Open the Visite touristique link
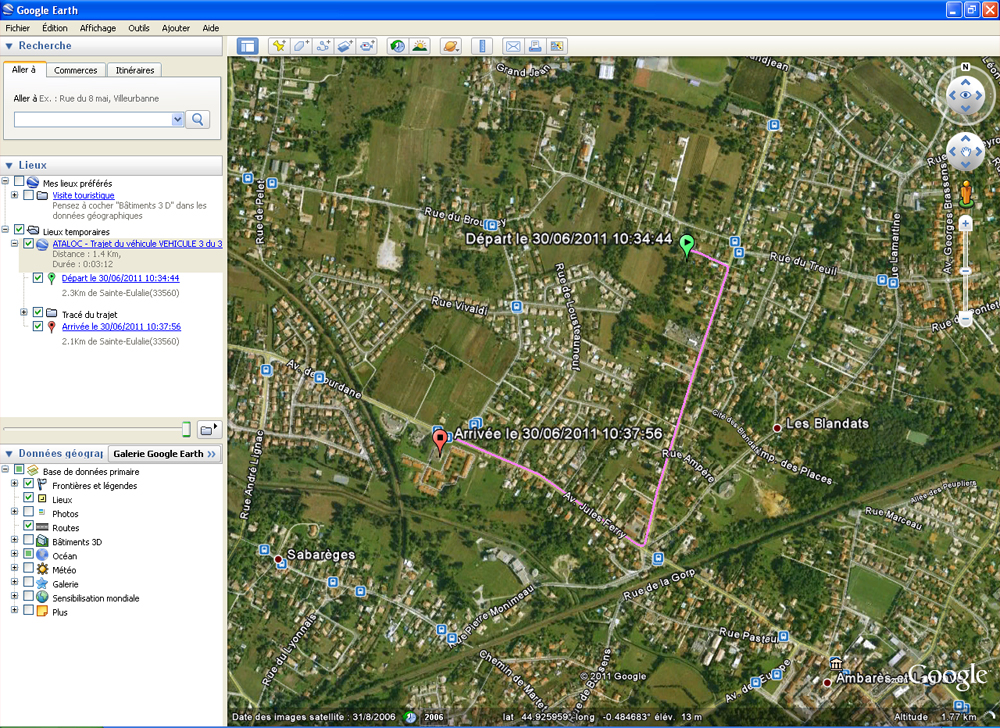This screenshot has height=728, width=1000. click(84, 196)
